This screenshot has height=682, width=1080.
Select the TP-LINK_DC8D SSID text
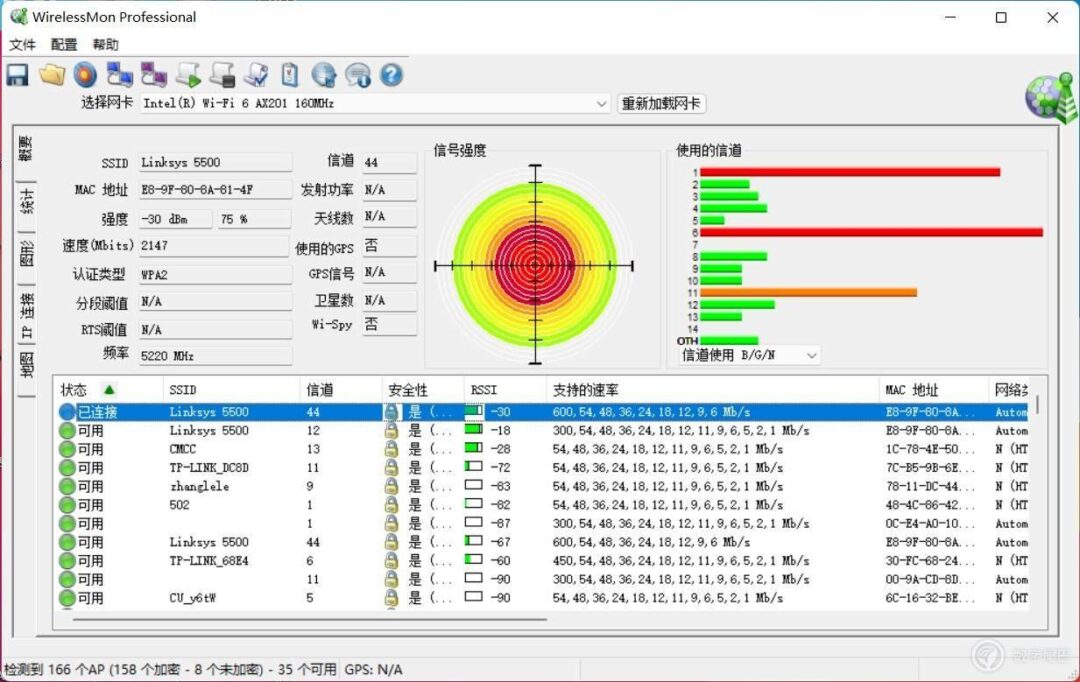(209, 468)
